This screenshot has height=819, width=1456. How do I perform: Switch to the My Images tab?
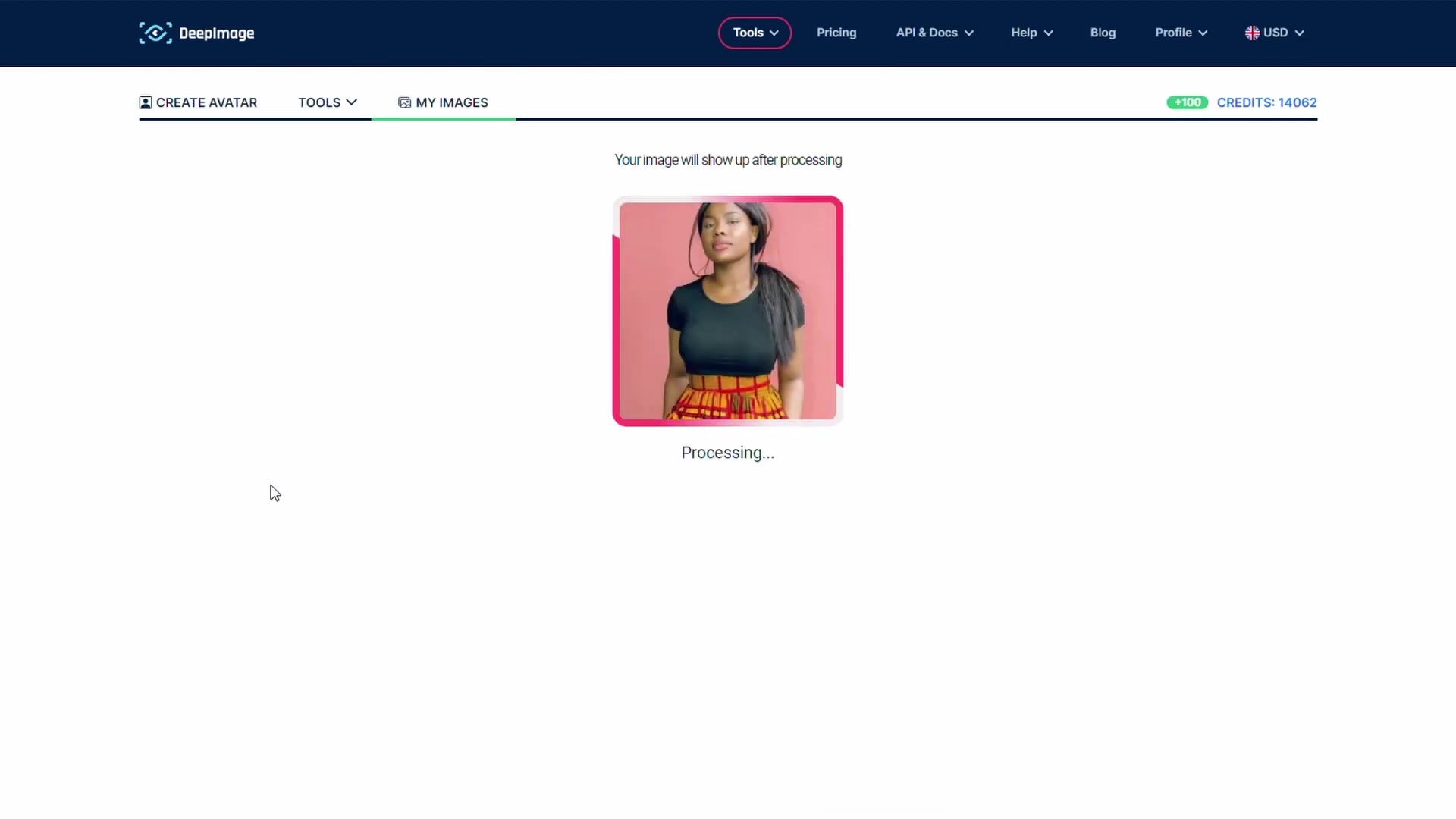(x=444, y=102)
